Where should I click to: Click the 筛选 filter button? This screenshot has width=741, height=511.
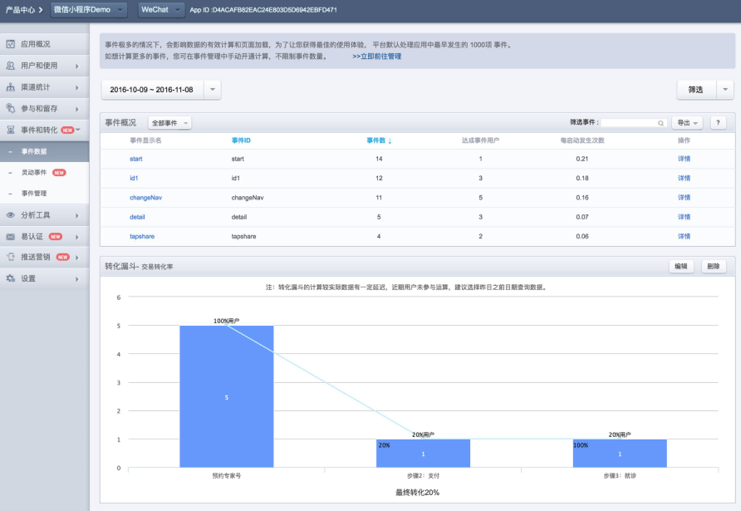tap(696, 90)
